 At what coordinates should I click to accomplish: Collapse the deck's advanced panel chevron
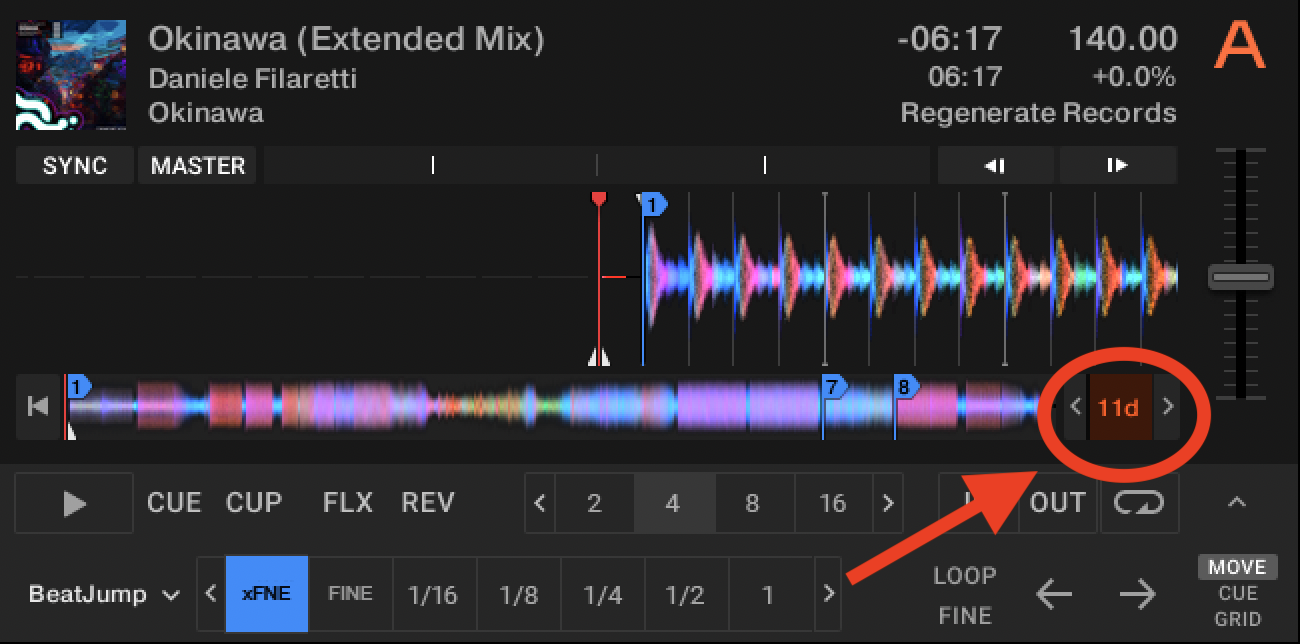[x=1237, y=502]
